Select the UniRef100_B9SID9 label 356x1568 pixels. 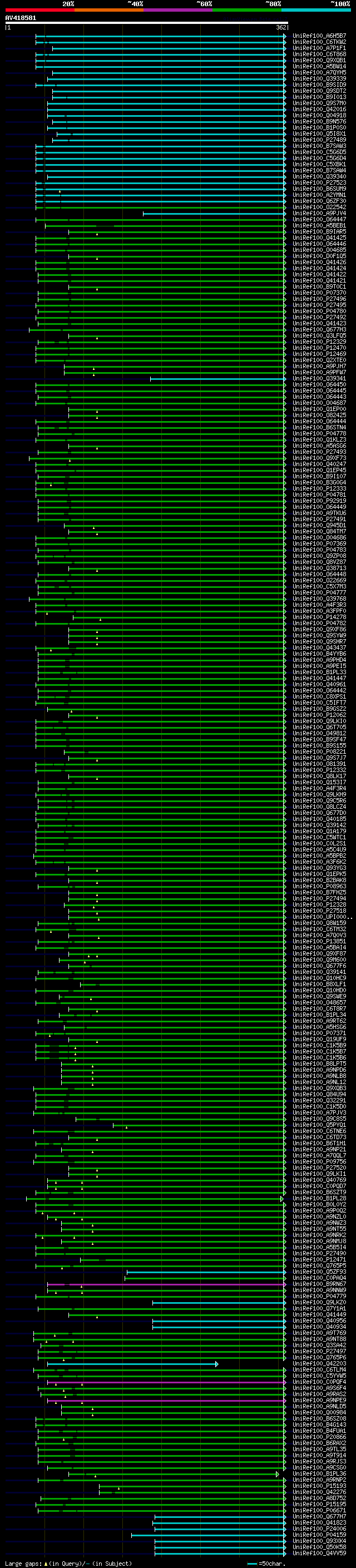(x=319, y=85)
